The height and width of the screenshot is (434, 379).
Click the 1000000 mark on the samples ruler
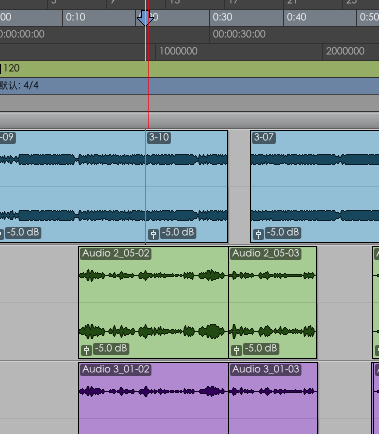[x=178, y=51]
